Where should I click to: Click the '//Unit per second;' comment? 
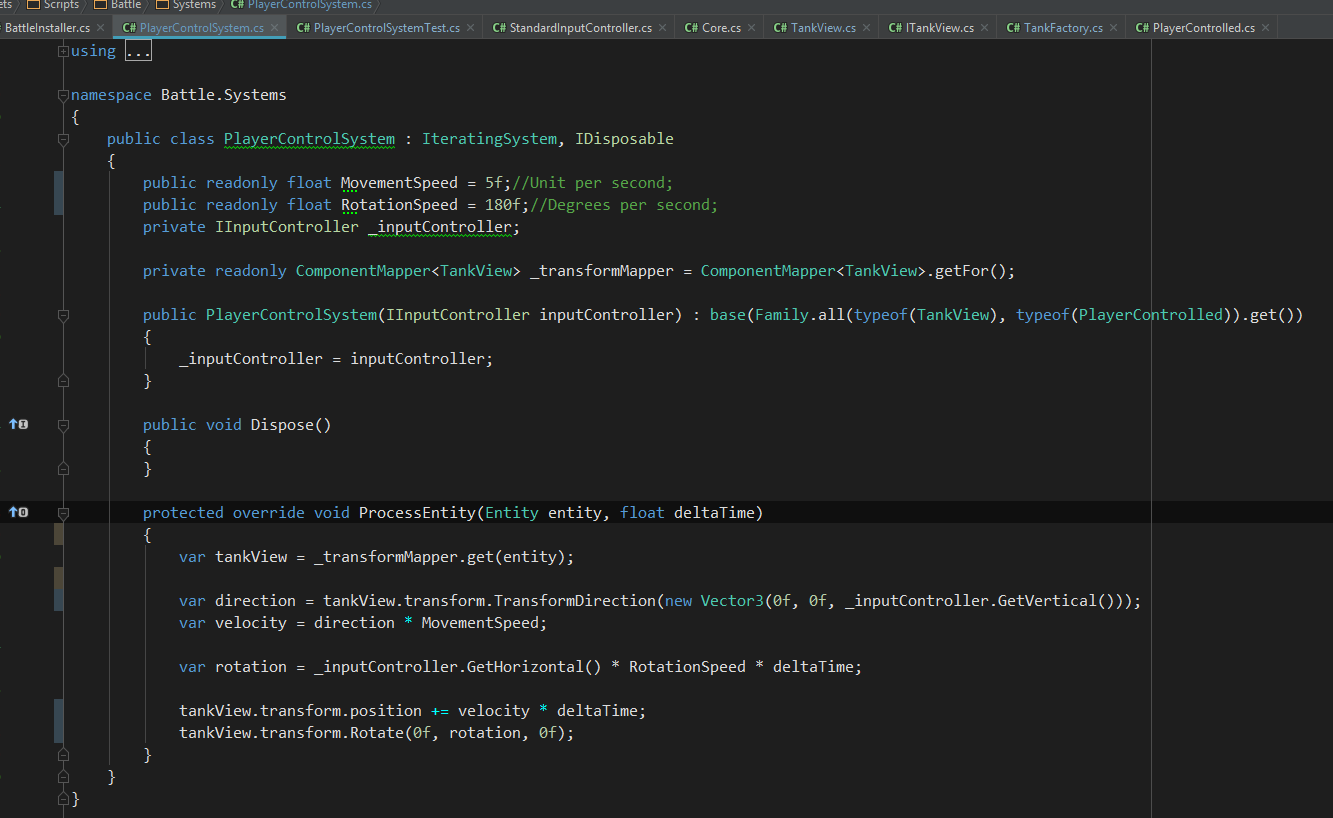[x=593, y=183]
